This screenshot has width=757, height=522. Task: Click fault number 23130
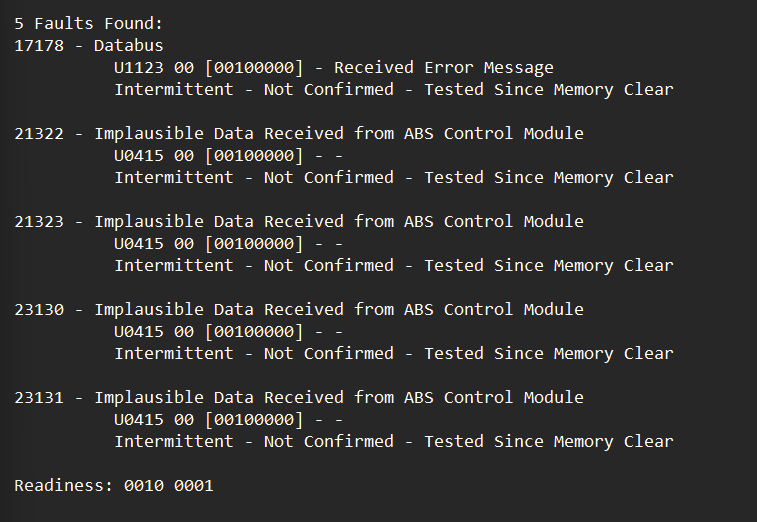click(39, 309)
